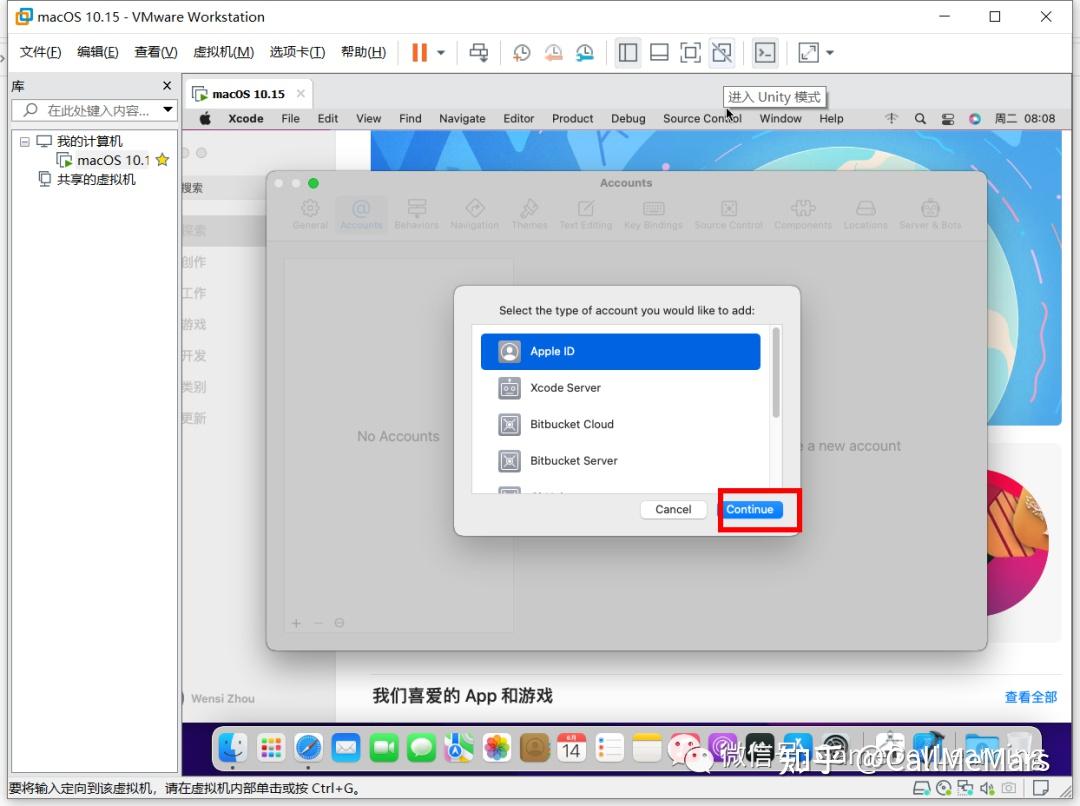
Task: Pause the virtual machine from the VMware toolbar
Action: click(419, 52)
